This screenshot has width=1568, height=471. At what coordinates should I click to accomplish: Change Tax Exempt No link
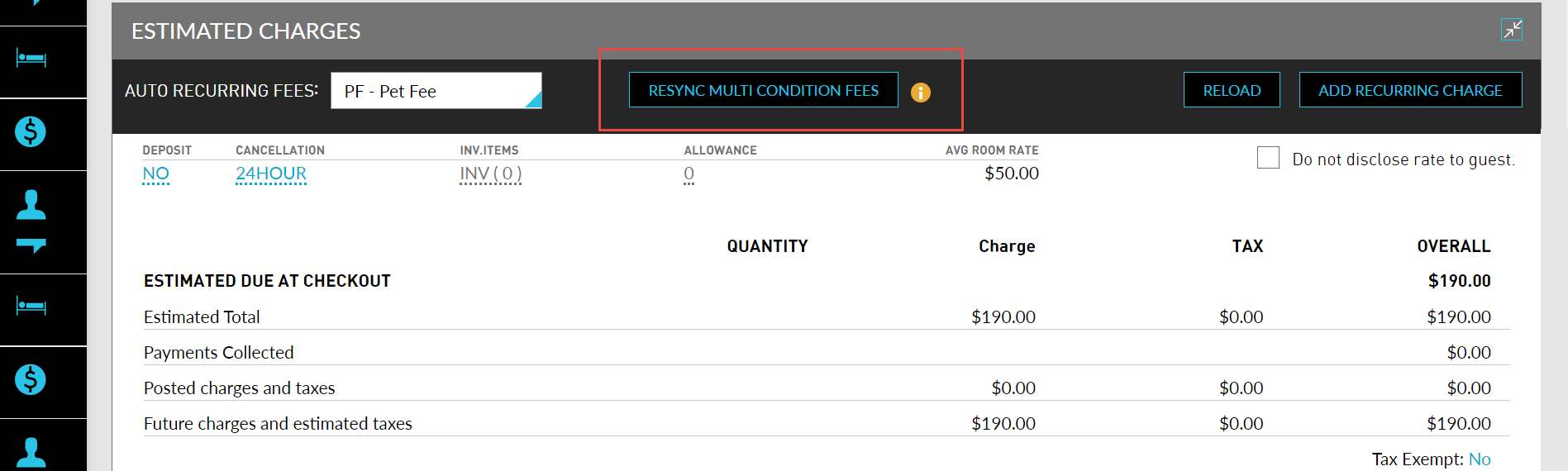[x=1480, y=459]
